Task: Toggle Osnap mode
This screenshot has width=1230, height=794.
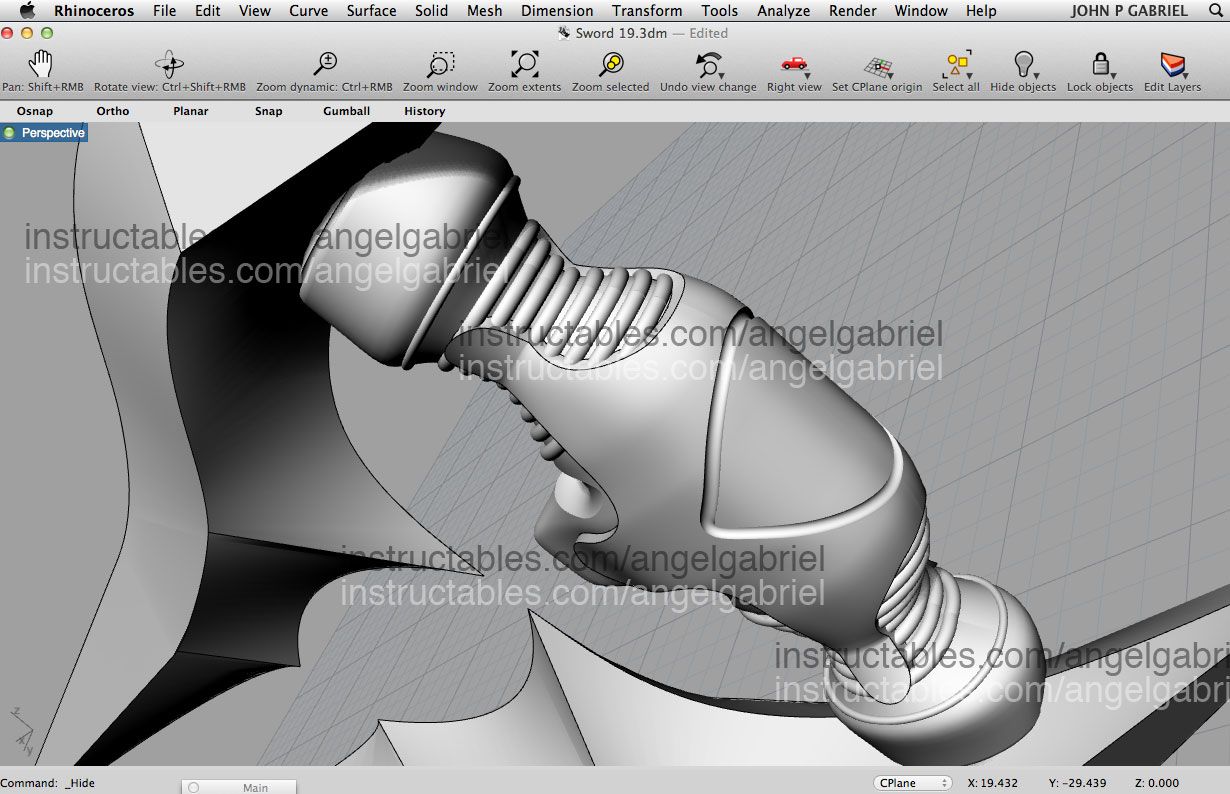Action: tap(35, 111)
